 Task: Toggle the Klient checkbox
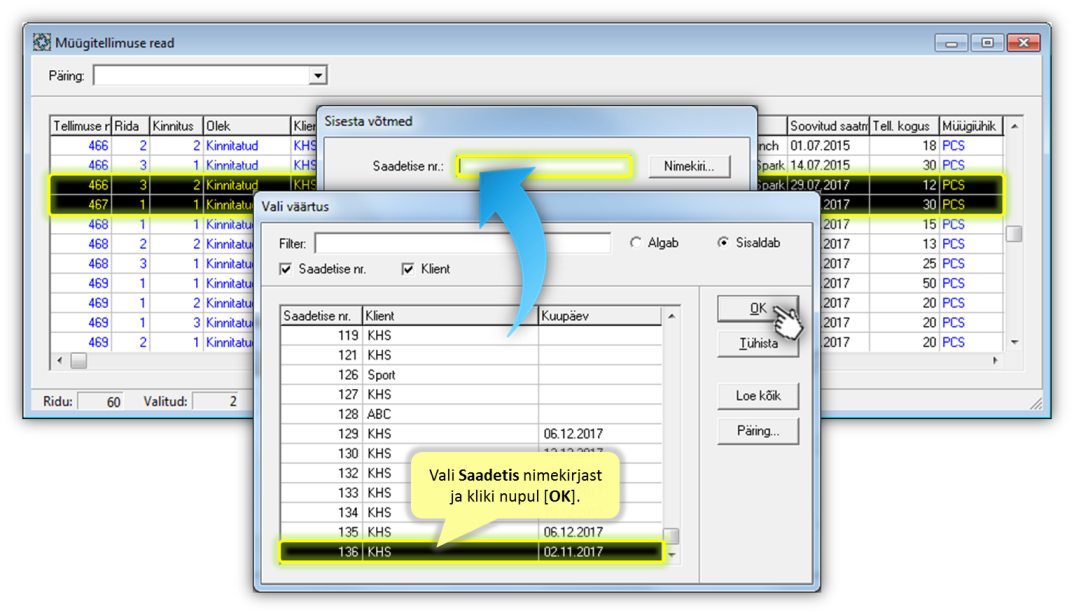(x=408, y=269)
